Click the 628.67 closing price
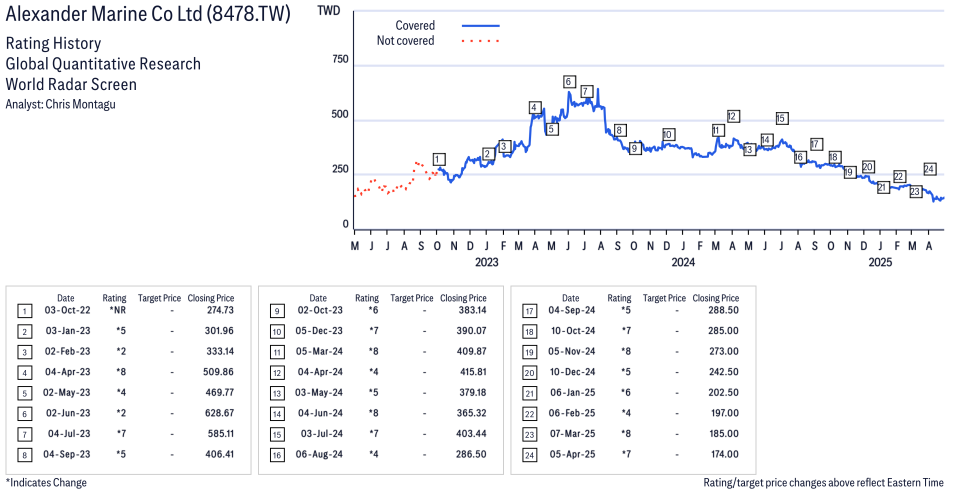 pos(219,413)
